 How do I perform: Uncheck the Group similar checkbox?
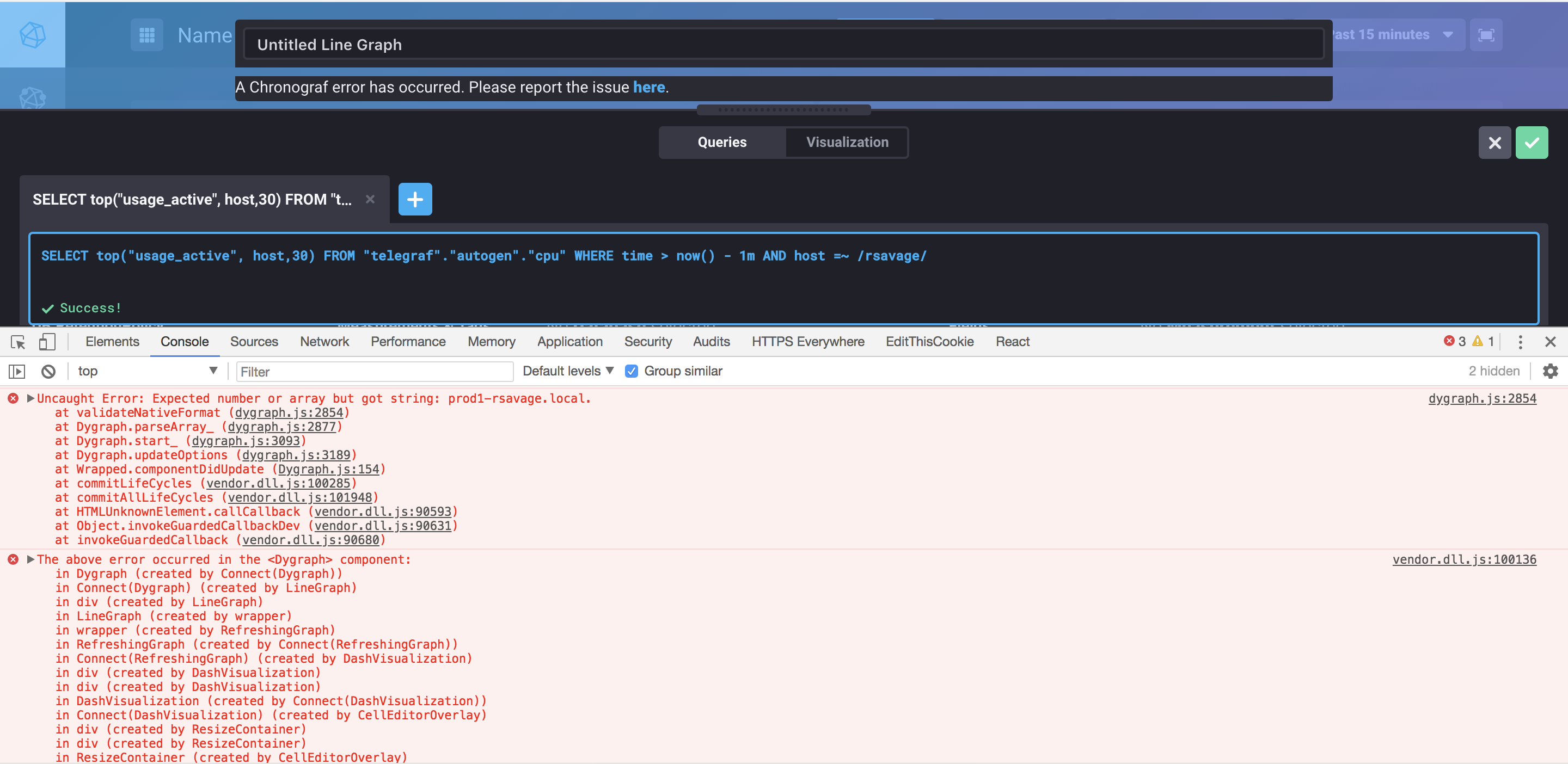pyautogui.click(x=631, y=371)
